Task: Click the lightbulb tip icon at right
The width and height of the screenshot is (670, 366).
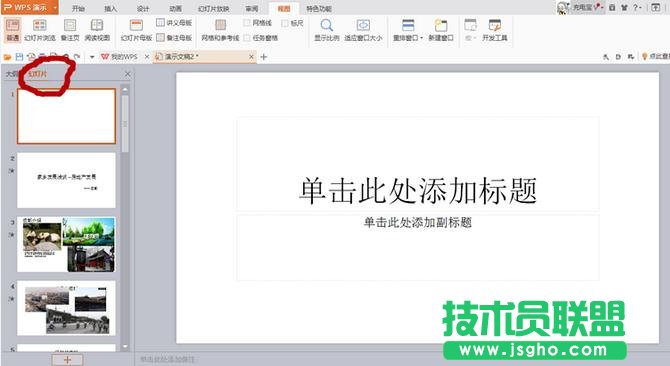Action: click(644, 56)
